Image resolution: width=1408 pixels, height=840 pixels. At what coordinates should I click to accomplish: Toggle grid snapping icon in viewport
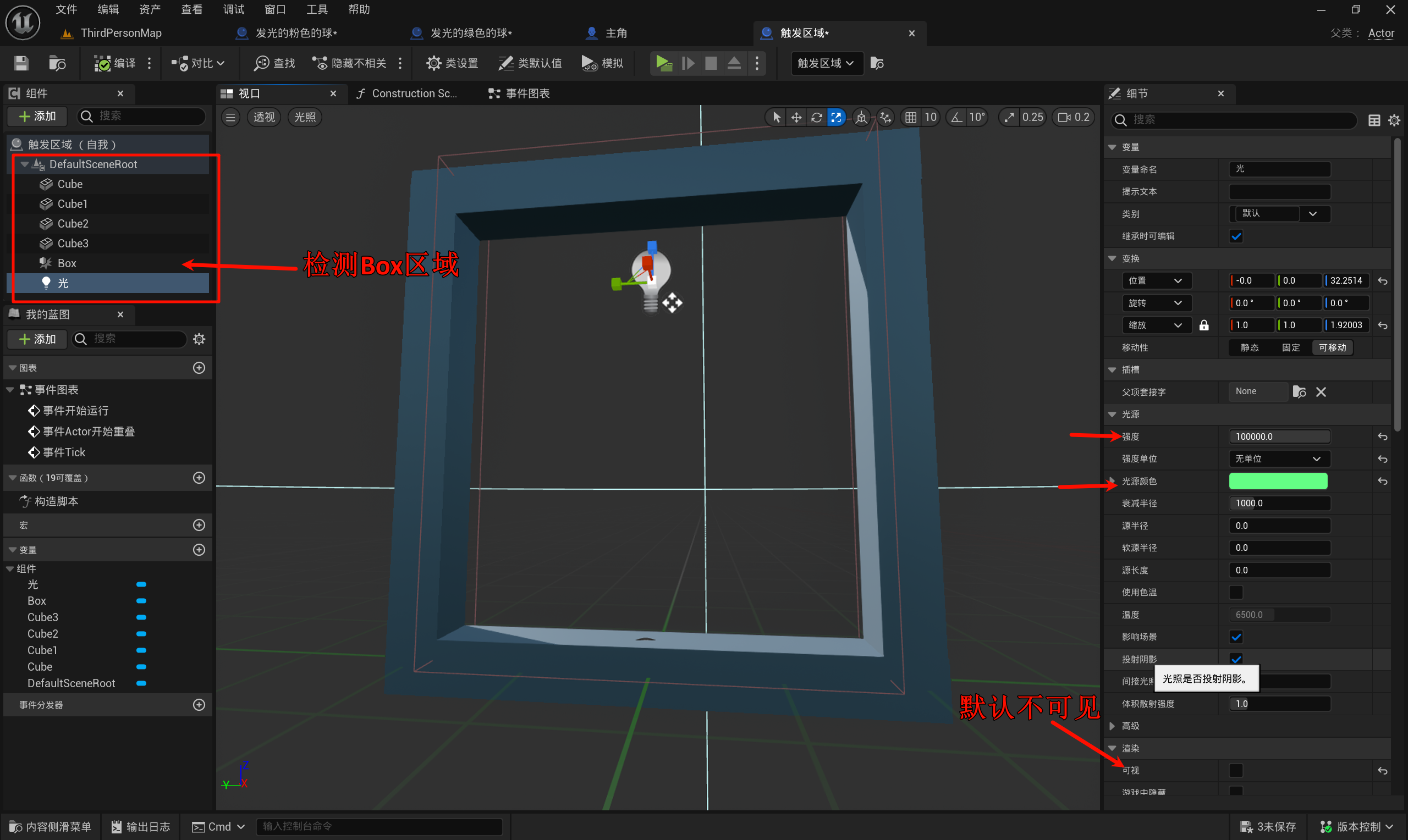910,117
